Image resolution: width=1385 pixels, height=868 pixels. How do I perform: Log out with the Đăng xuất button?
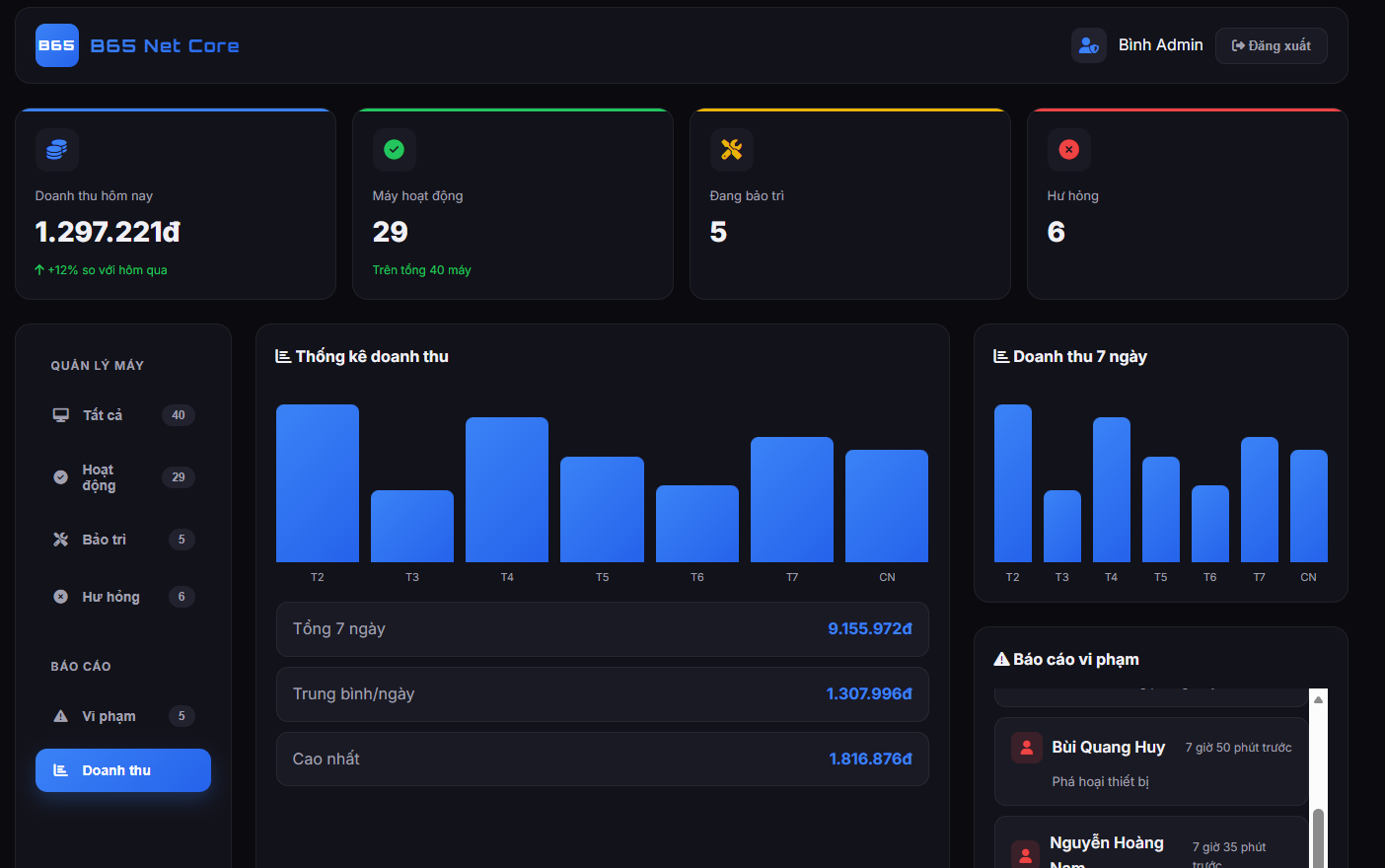click(x=1271, y=45)
